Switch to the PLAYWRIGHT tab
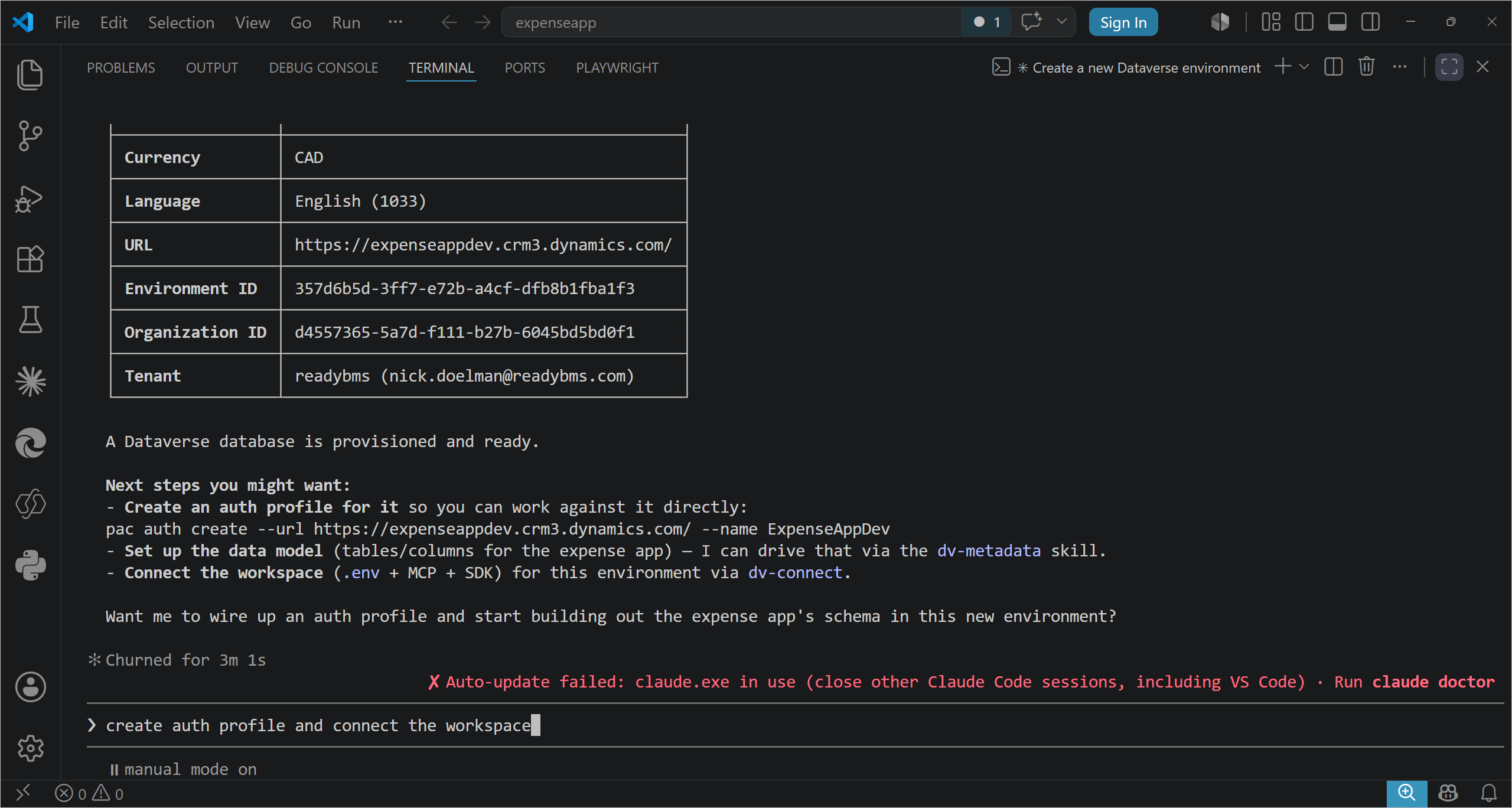Screen dimensions: 1512x808 click(x=617, y=68)
